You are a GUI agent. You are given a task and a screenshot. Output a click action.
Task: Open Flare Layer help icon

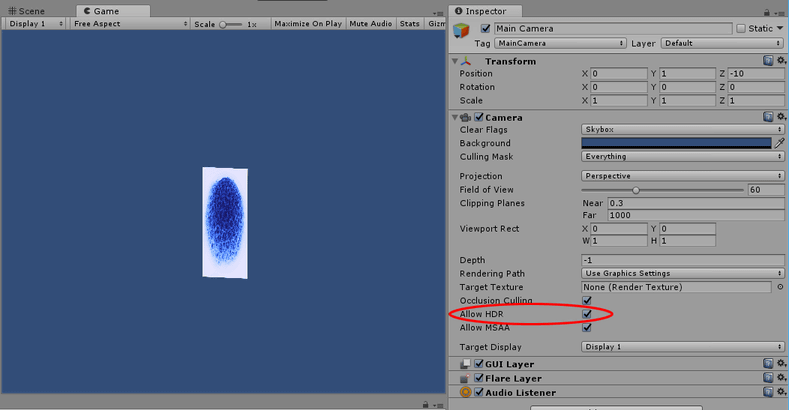tap(768, 378)
